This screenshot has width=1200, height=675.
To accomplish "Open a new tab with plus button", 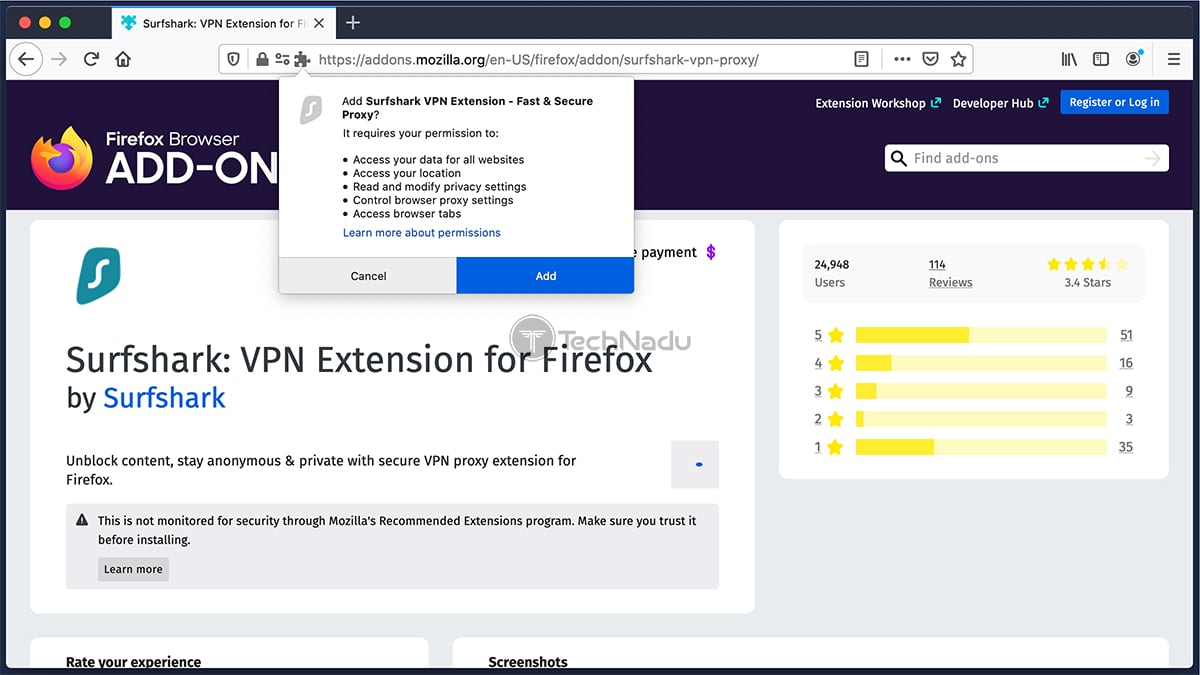I will pyautogui.click(x=353, y=22).
